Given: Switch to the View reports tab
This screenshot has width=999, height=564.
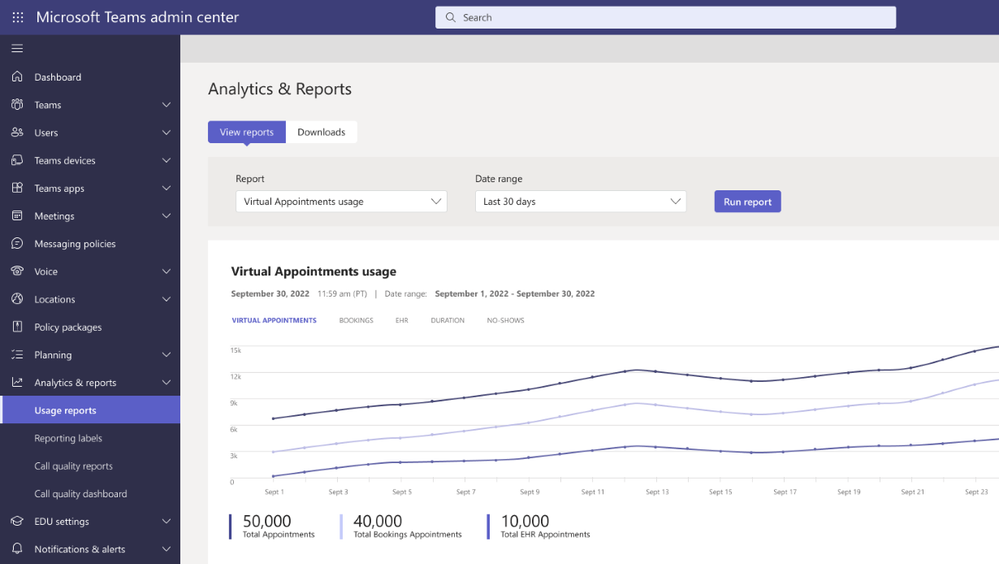Looking at the screenshot, I should 247,132.
